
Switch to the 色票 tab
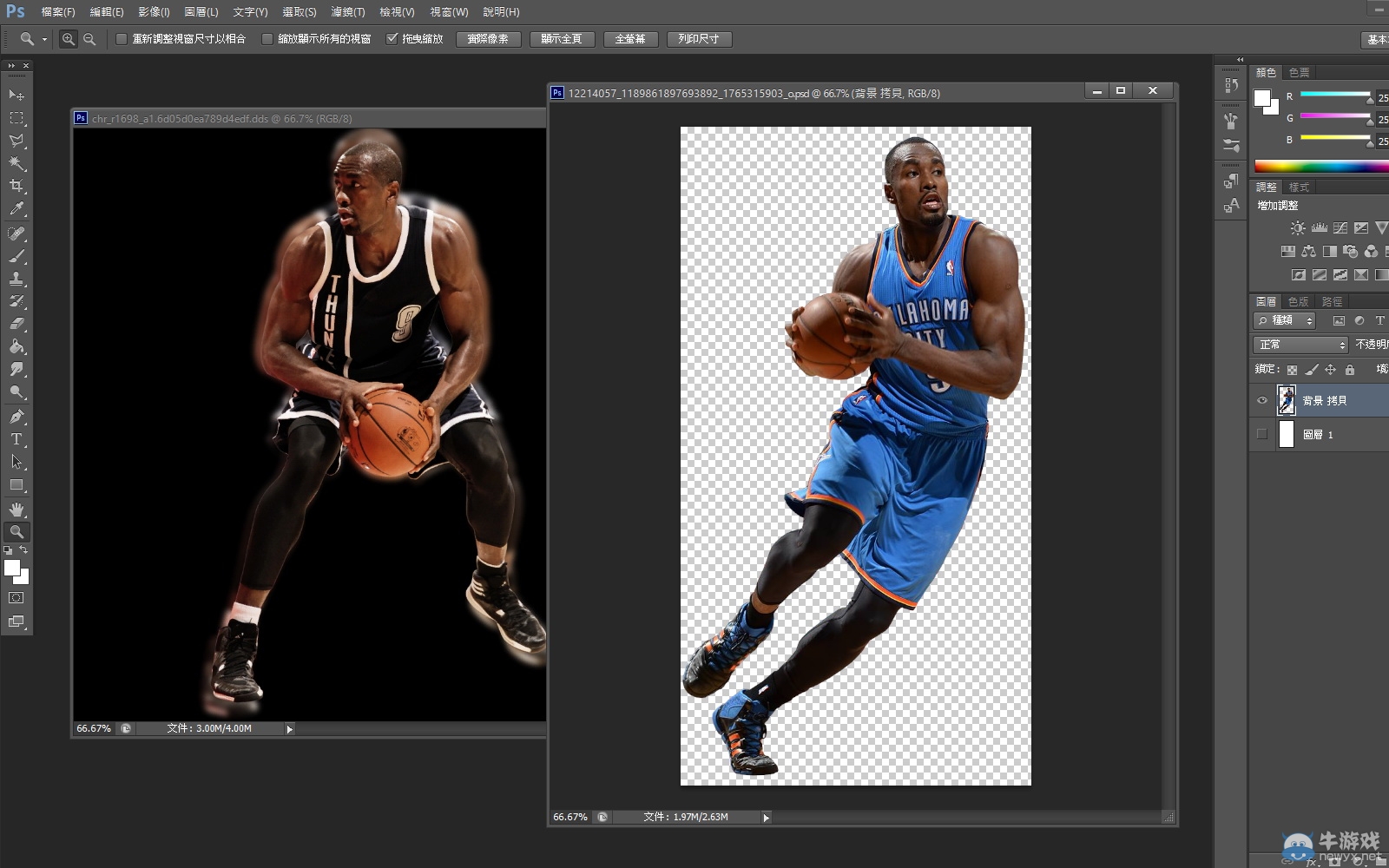pos(1299,72)
